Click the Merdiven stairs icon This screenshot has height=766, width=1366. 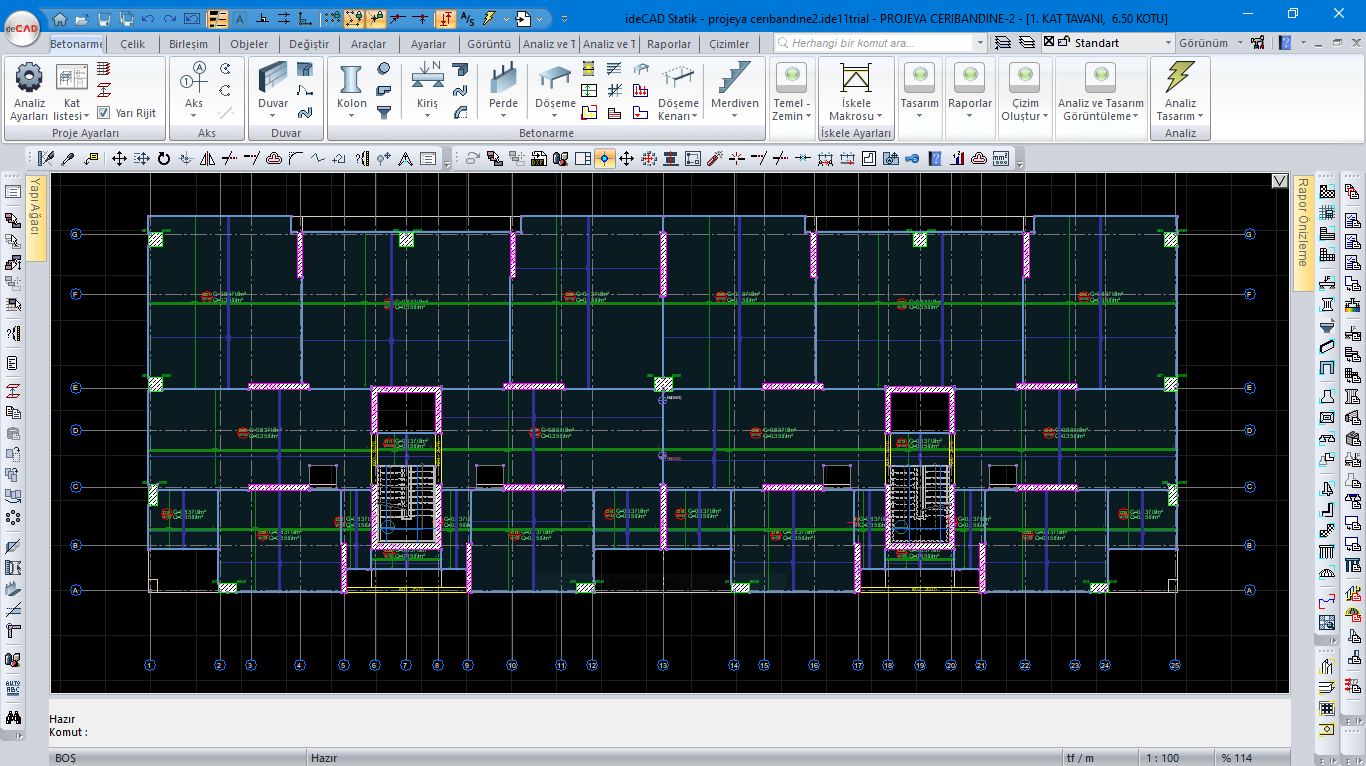[x=735, y=78]
